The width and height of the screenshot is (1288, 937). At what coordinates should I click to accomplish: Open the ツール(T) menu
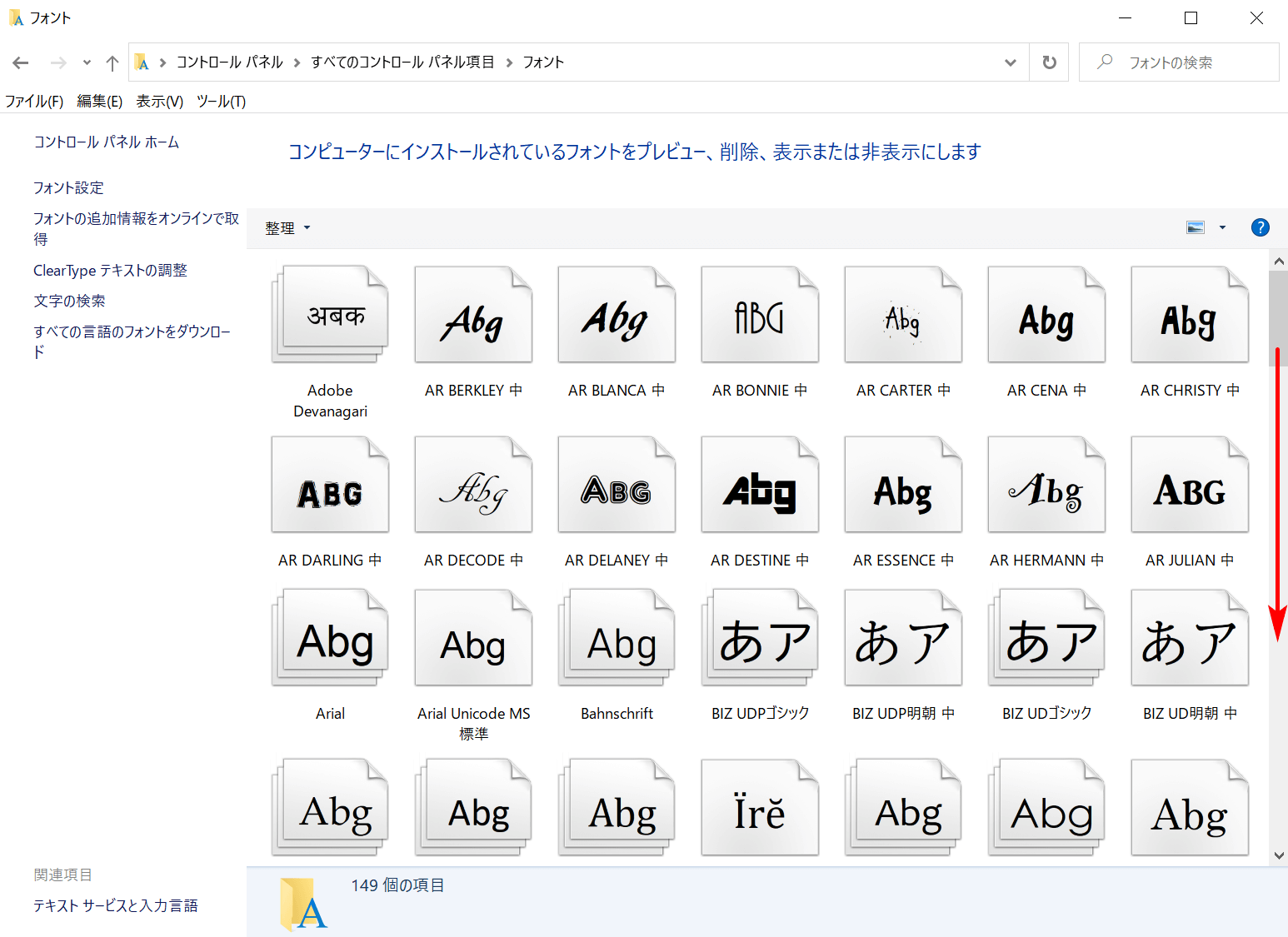tap(222, 102)
